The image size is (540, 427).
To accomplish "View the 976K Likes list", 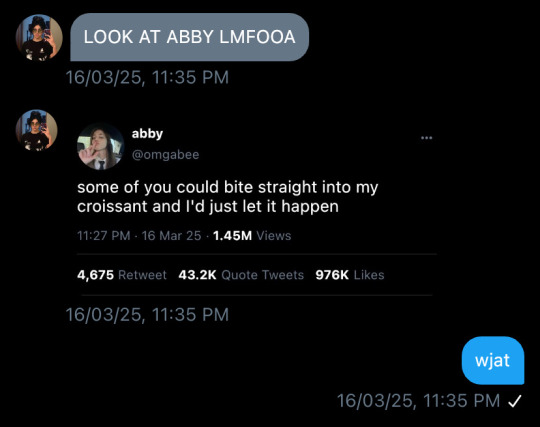I will pyautogui.click(x=350, y=275).
